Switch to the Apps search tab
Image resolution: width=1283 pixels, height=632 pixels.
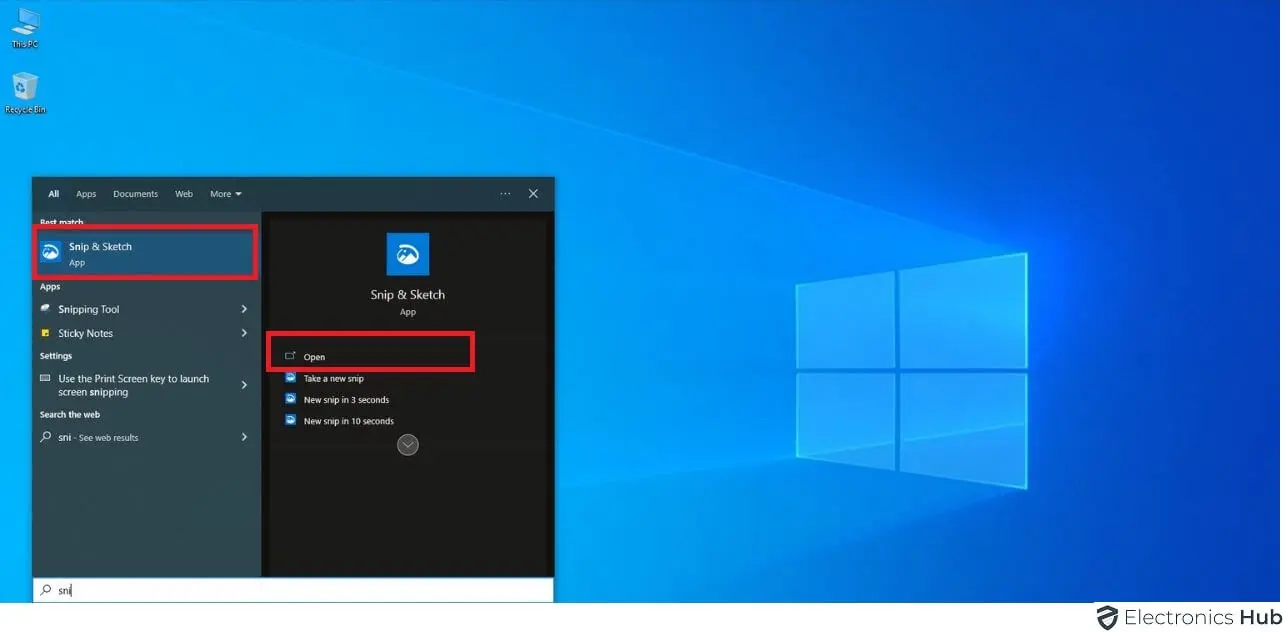coord(86,194)
